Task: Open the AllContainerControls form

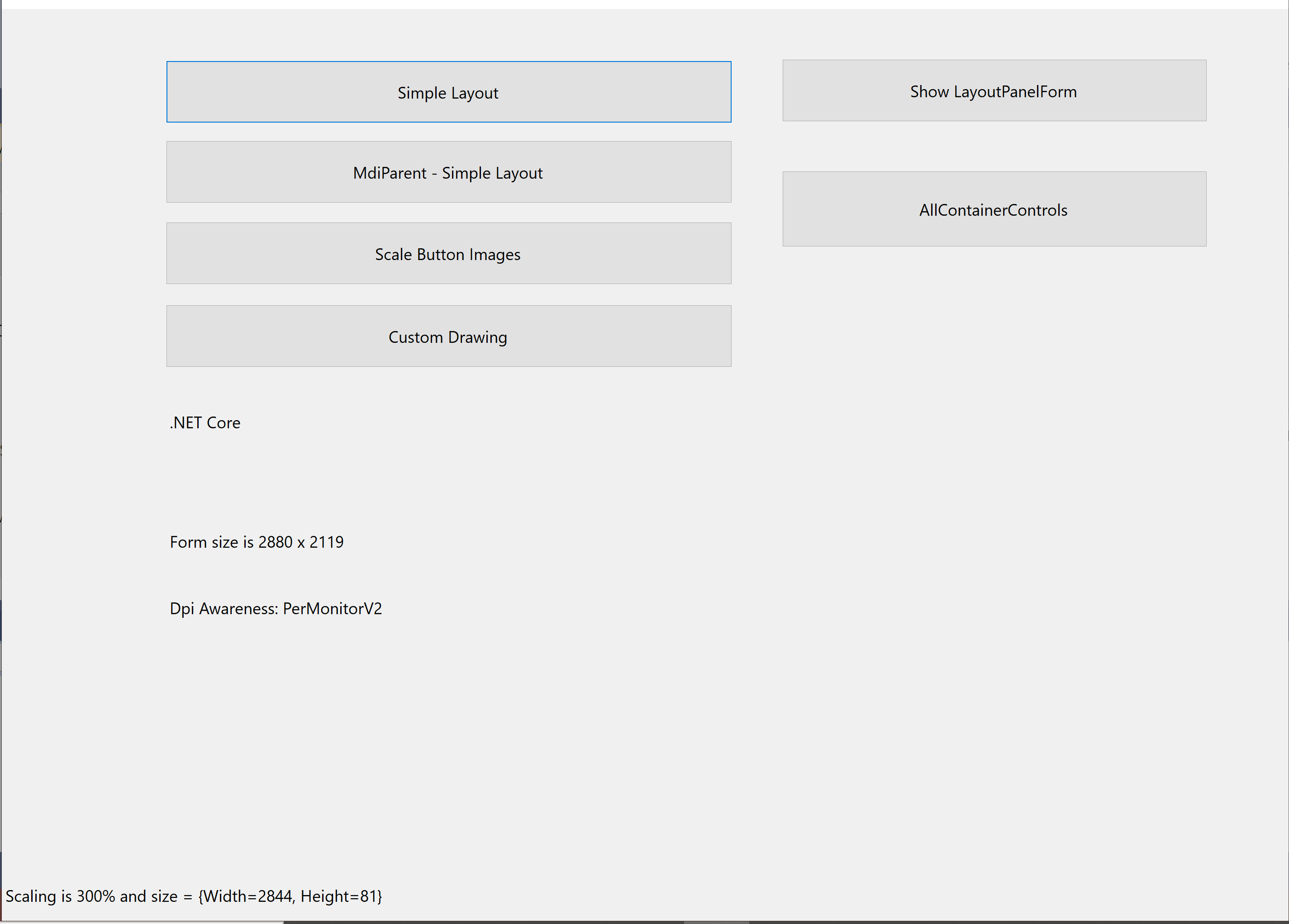Action: tap(994, 209)
